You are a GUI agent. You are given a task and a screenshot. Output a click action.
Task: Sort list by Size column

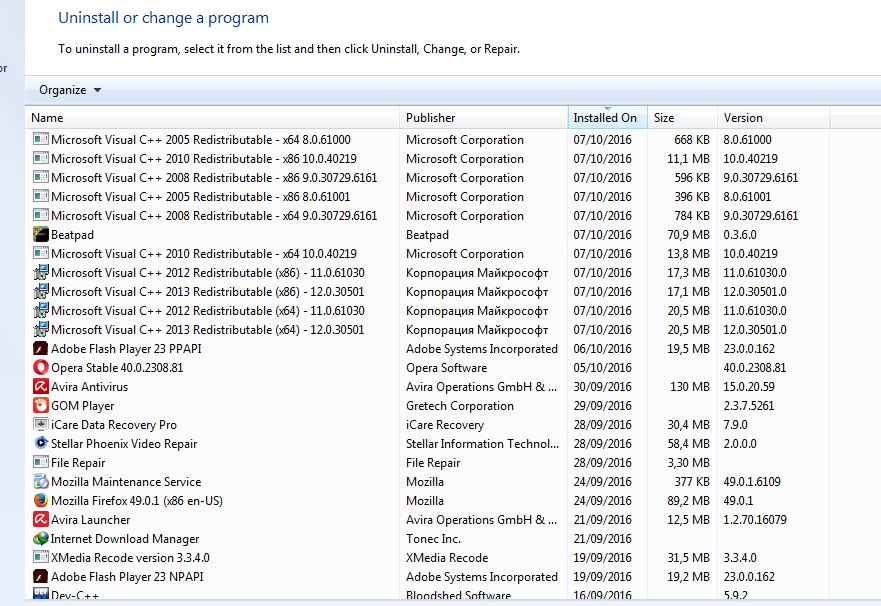pos(683,118)
